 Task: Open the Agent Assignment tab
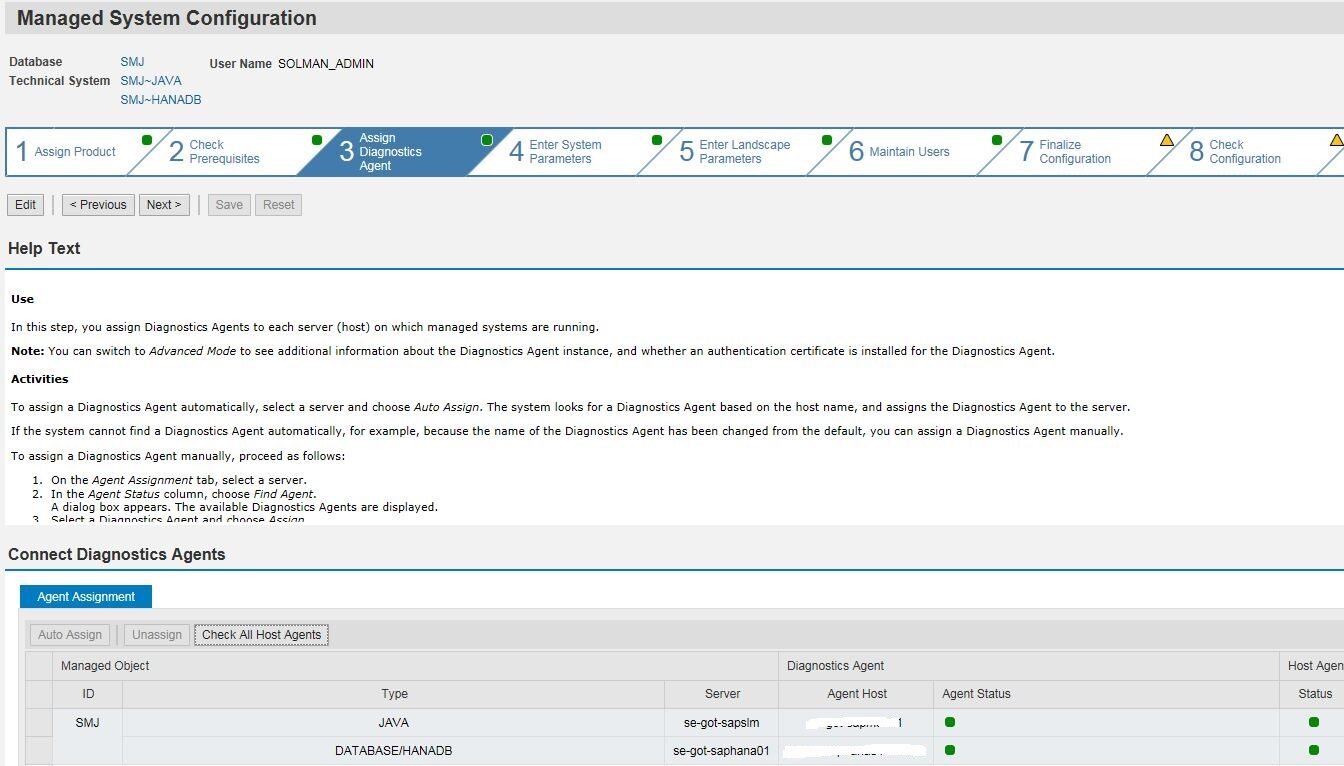tap(86, 597)
